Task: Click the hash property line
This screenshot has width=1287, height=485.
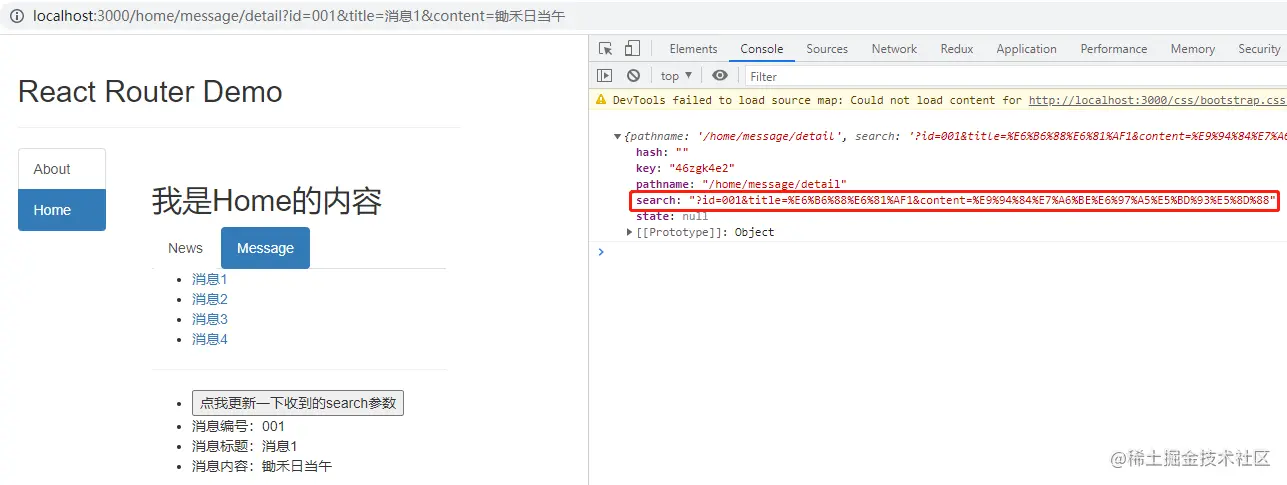Action: (x=663, y=152)
